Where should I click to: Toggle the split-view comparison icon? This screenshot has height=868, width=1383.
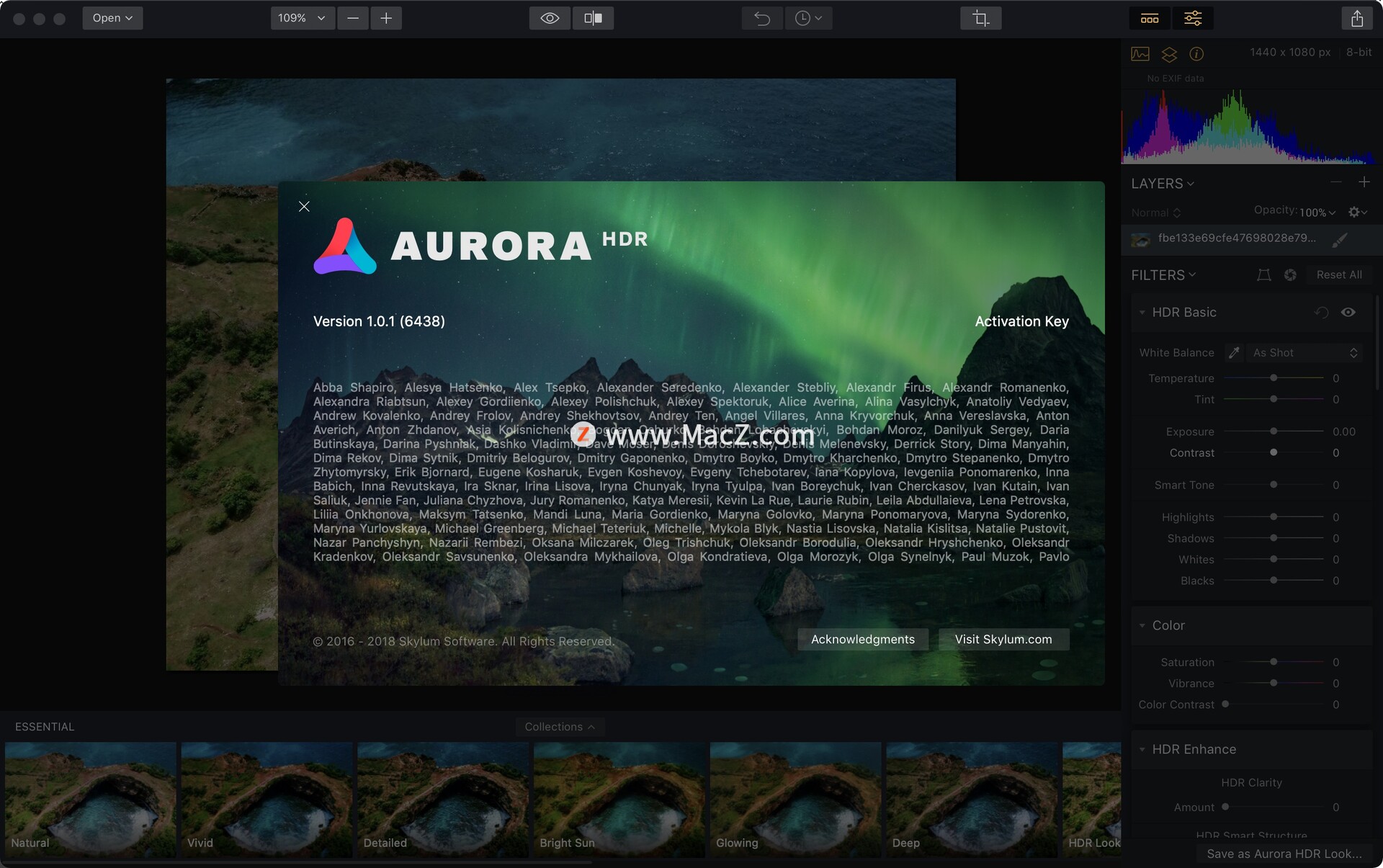594,18
